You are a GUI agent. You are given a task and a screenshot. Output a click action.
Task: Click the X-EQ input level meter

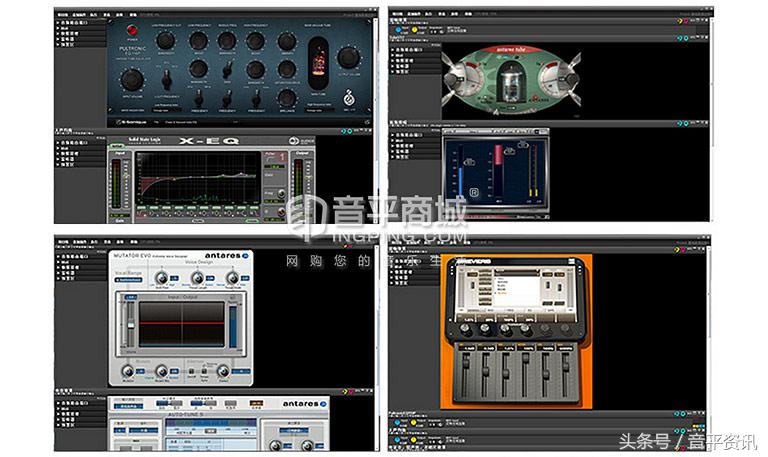[117, 184]
